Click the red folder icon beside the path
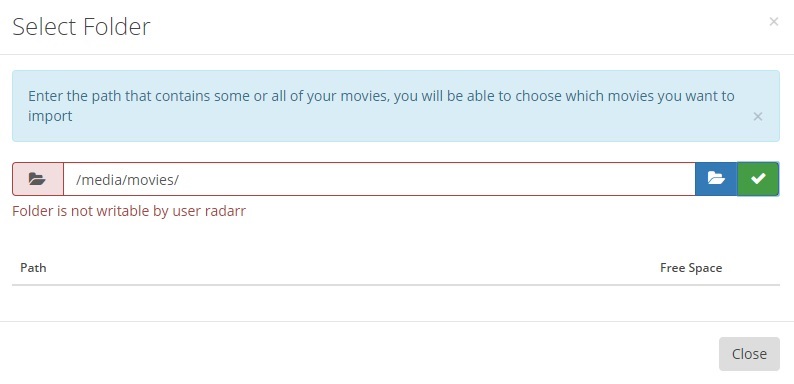794x384 pixels. [38, 179]
